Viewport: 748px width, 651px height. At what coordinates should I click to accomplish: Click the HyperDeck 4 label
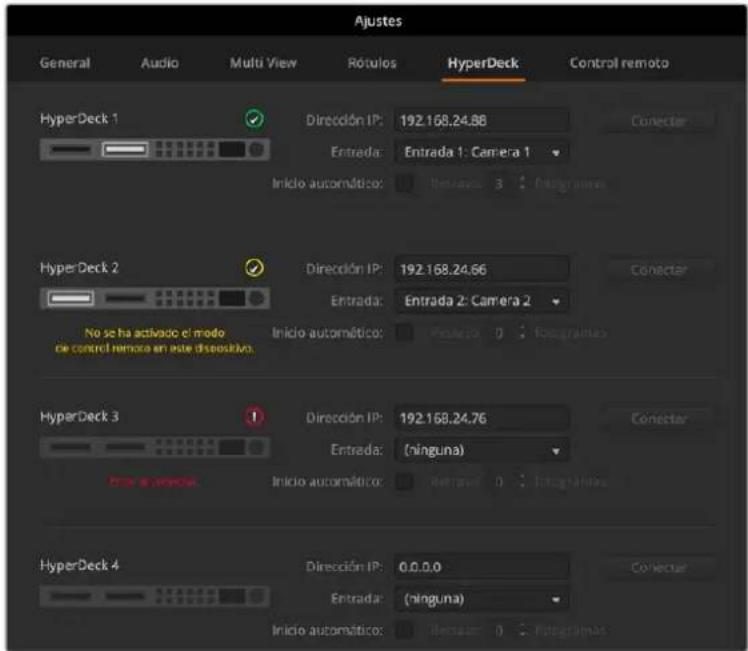click(79, 566)
